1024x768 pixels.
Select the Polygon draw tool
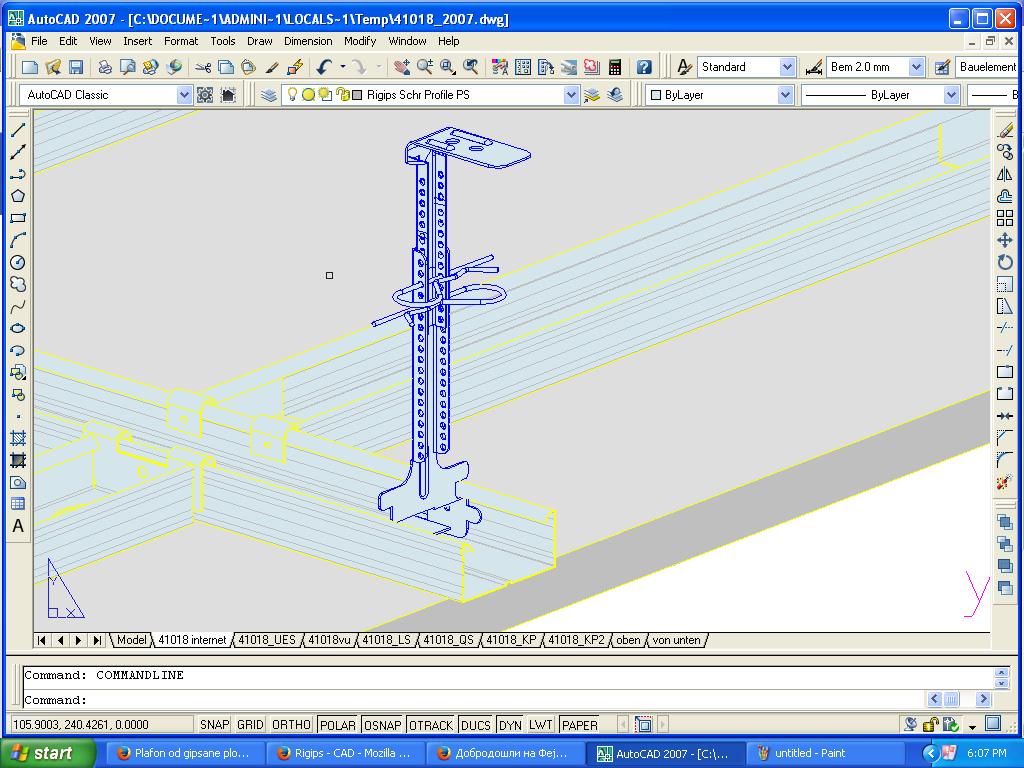click(x=18, y=196)
